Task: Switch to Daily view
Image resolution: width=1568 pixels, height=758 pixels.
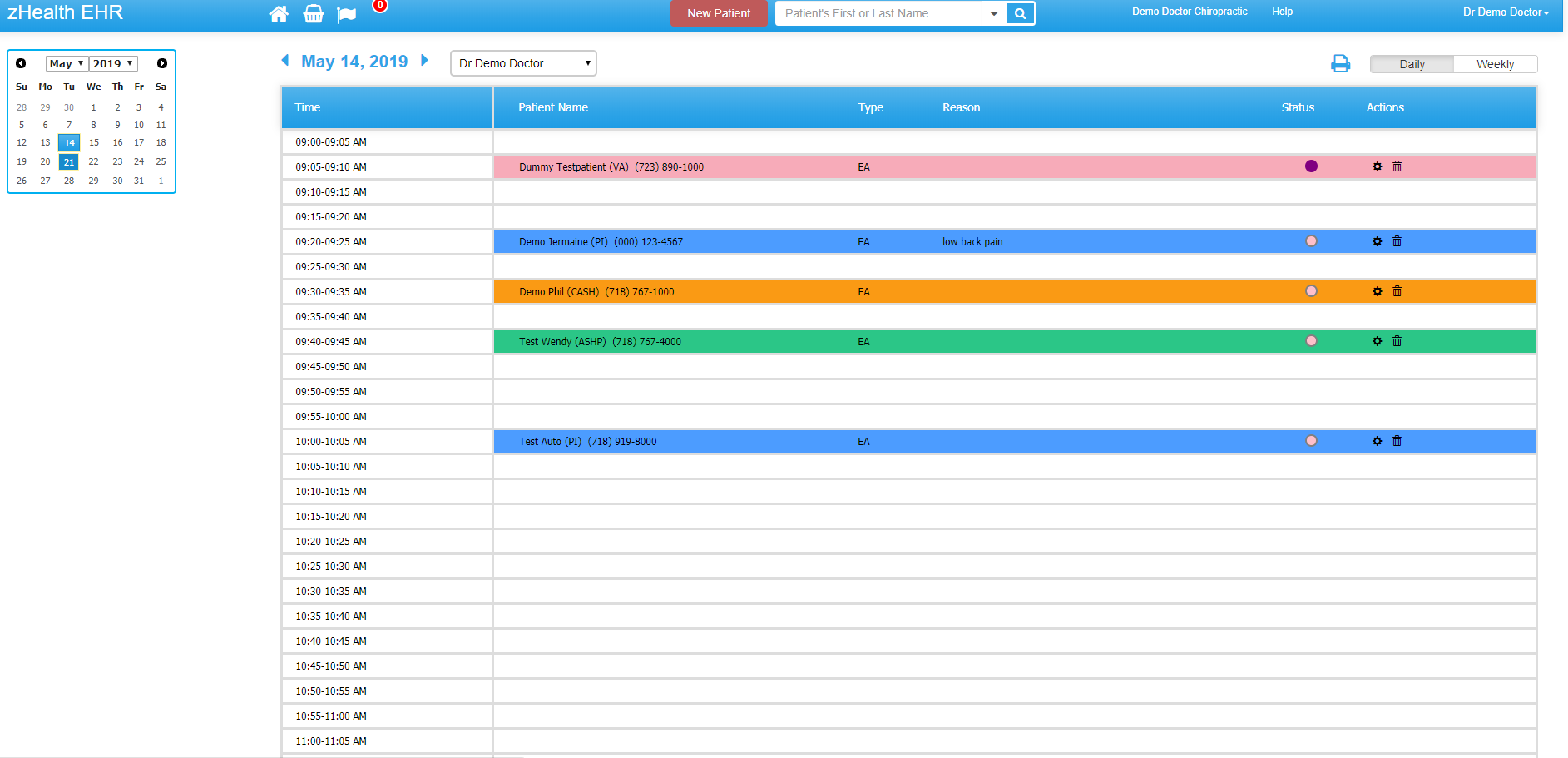Action: point(1412,64)
